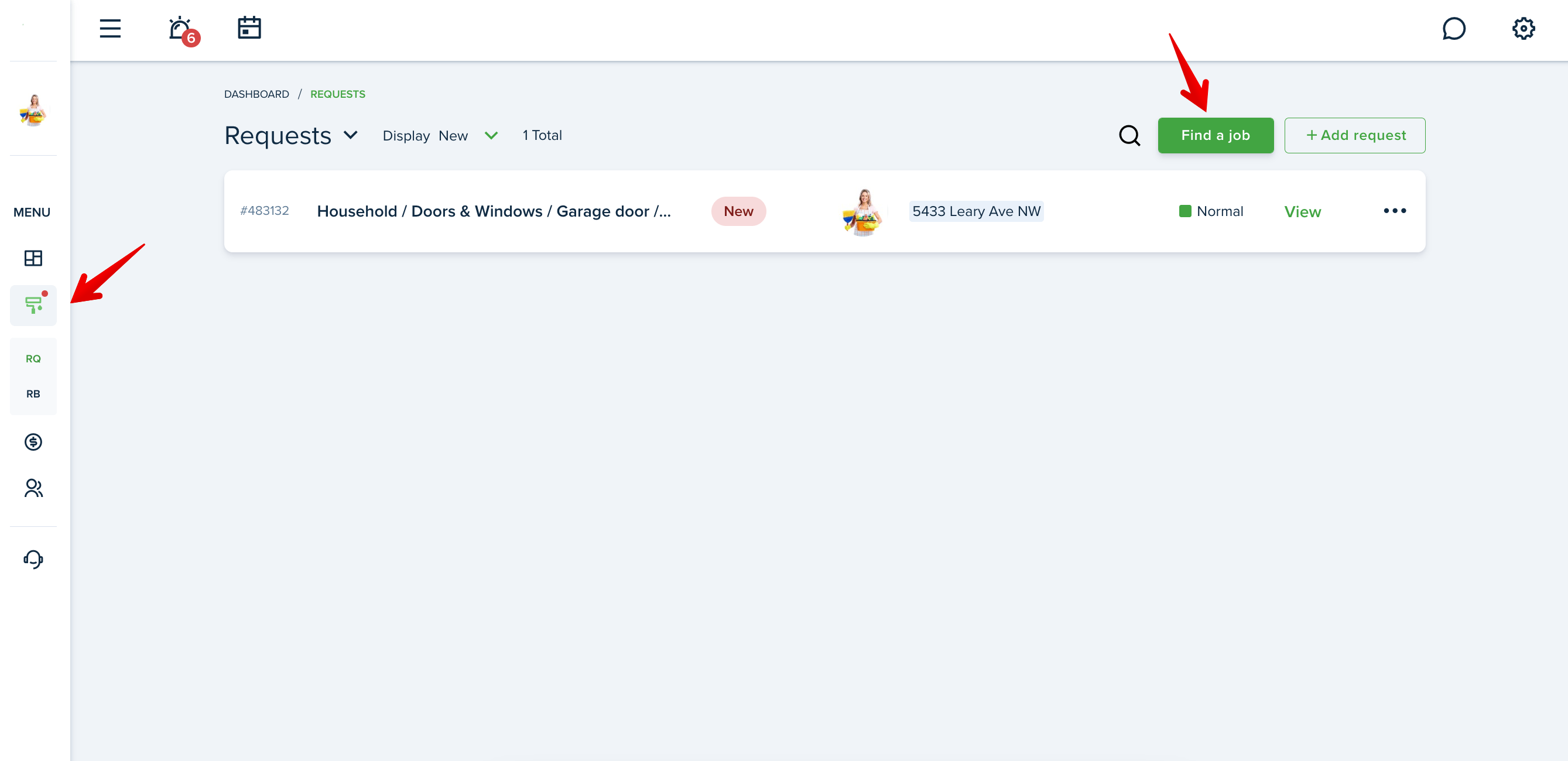Click the MENU label in sidebar
1568x761 pixels.
coord(32,212)
